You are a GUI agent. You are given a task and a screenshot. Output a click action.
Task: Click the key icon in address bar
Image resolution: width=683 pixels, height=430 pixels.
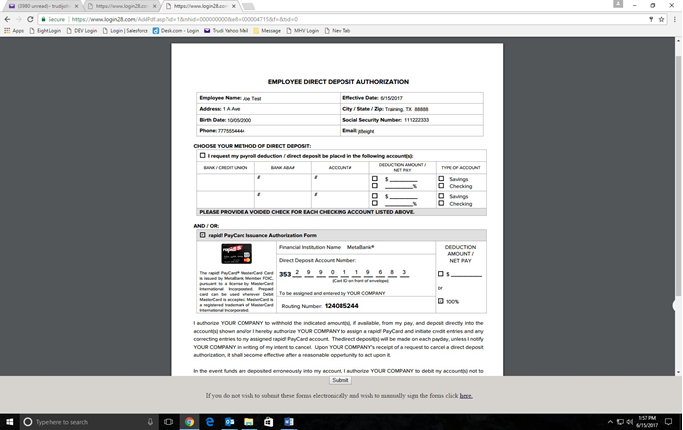651,19
